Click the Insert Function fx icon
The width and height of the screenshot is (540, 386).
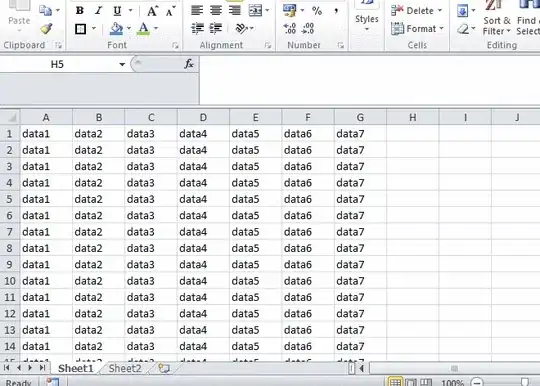189,64
